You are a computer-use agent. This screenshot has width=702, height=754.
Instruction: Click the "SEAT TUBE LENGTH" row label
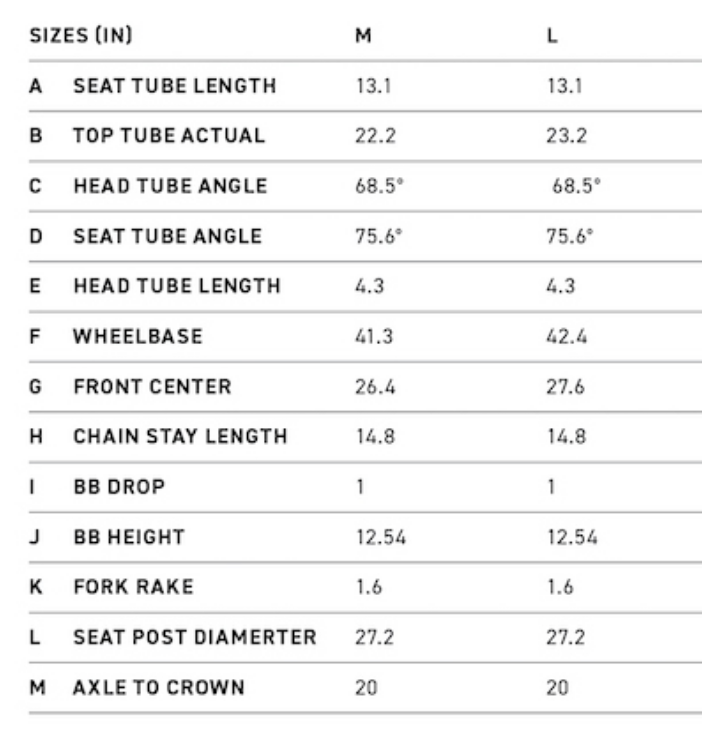pos(174,85)
